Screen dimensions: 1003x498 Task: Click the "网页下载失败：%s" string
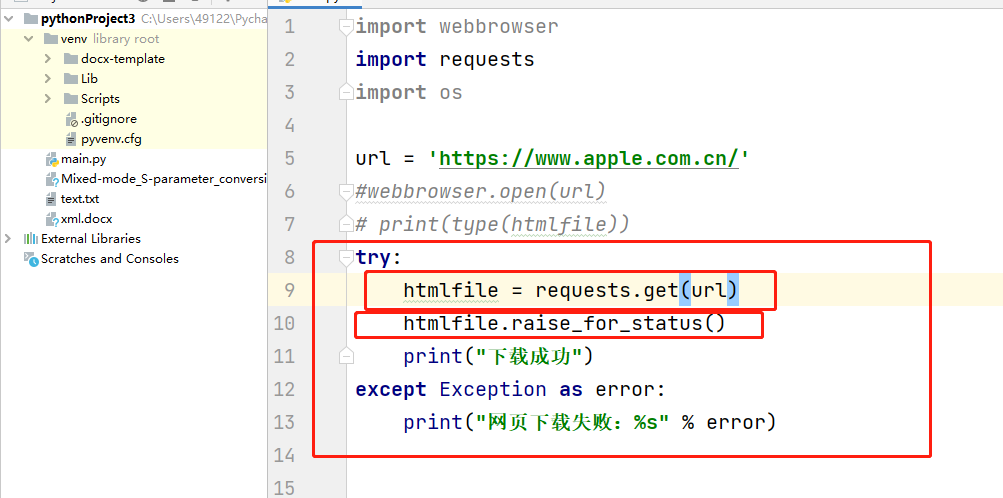tap(573, 422)
